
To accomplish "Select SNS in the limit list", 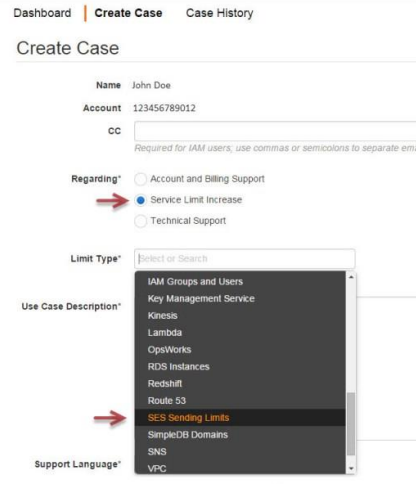I will click(240, 452).
